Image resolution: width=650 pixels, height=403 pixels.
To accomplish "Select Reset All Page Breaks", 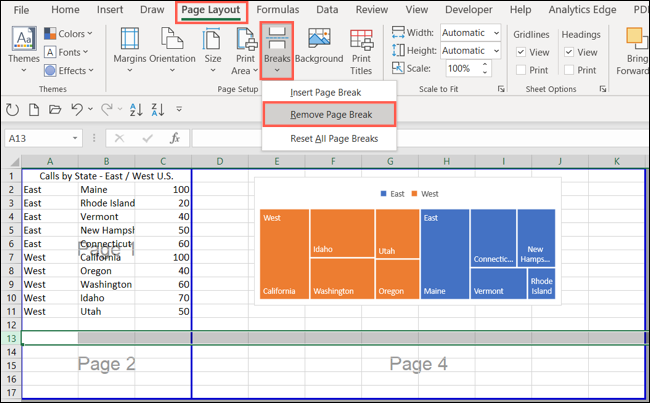I will 333,137.
